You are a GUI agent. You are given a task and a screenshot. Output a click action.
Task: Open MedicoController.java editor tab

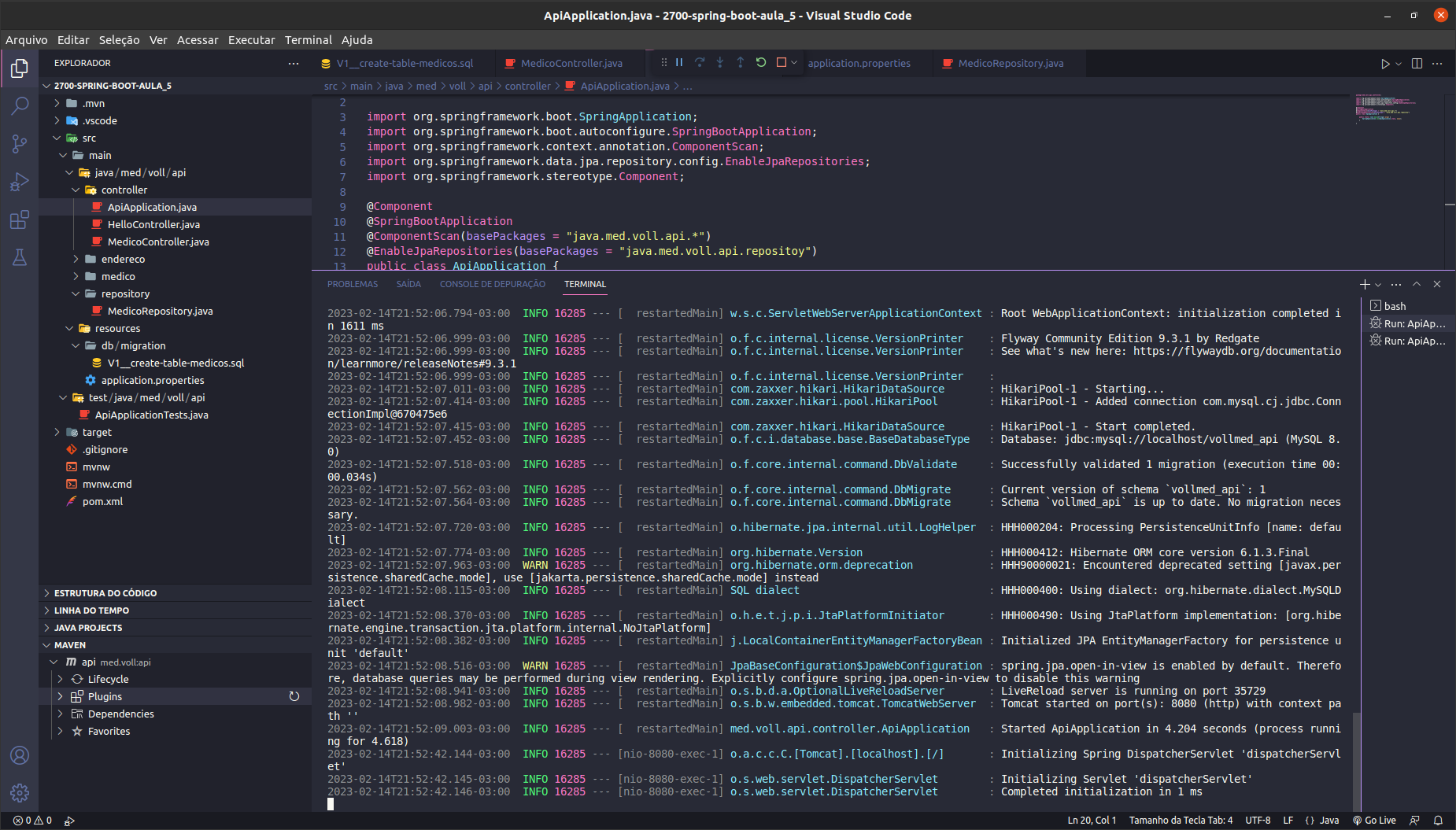[569, 63]
